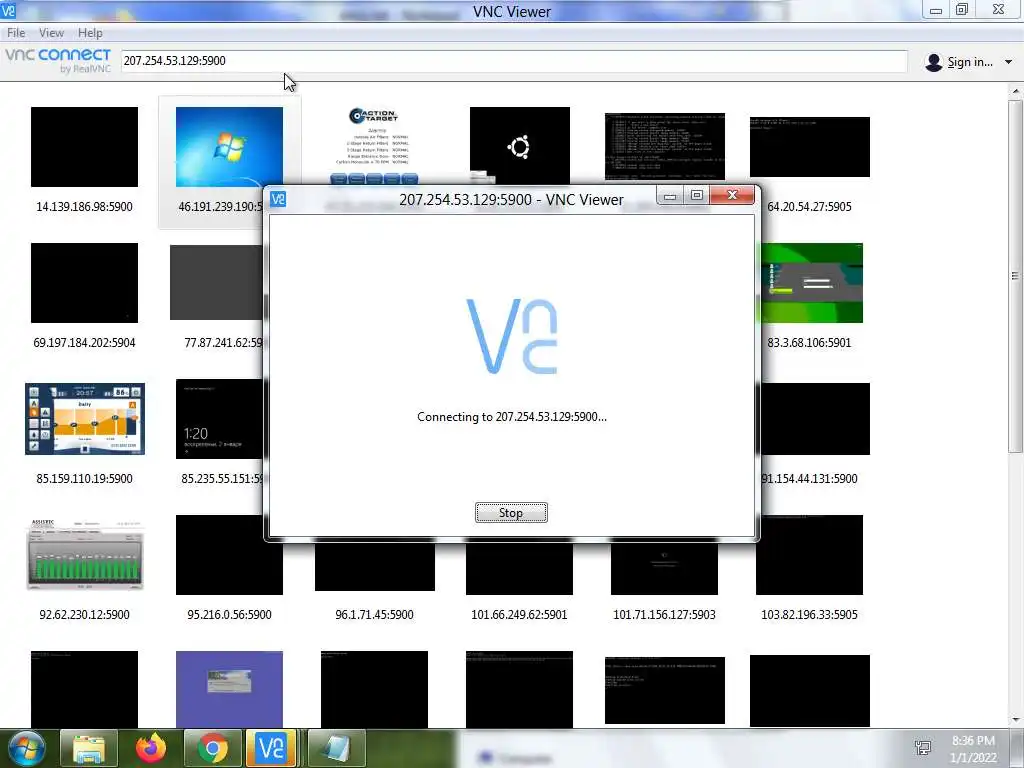
Task: Click the 83.3.68.106:5901 address label
Action: coord(809,343)
